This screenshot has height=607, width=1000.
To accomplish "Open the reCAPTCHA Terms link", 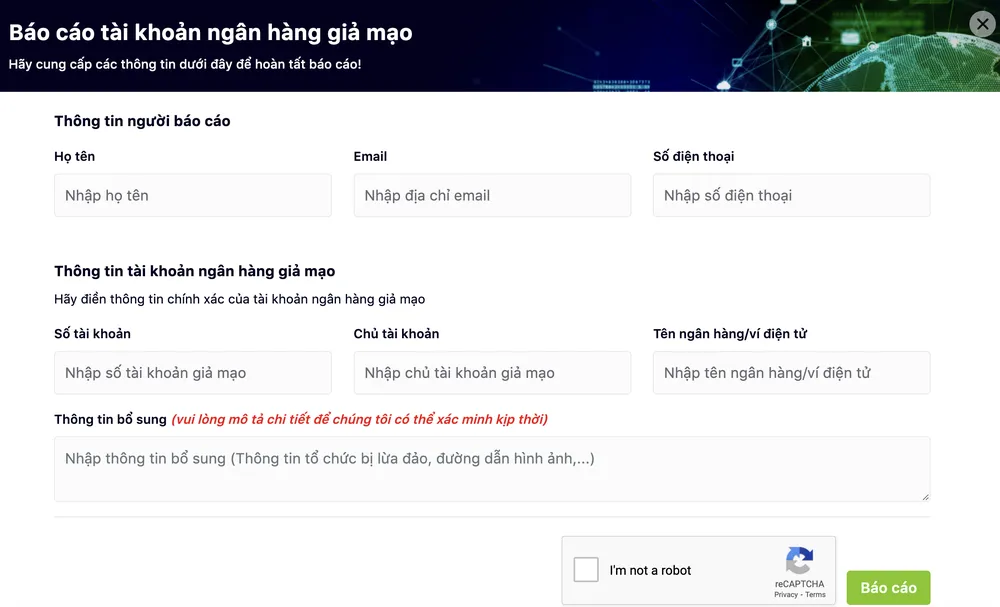I will click(815, 594).
